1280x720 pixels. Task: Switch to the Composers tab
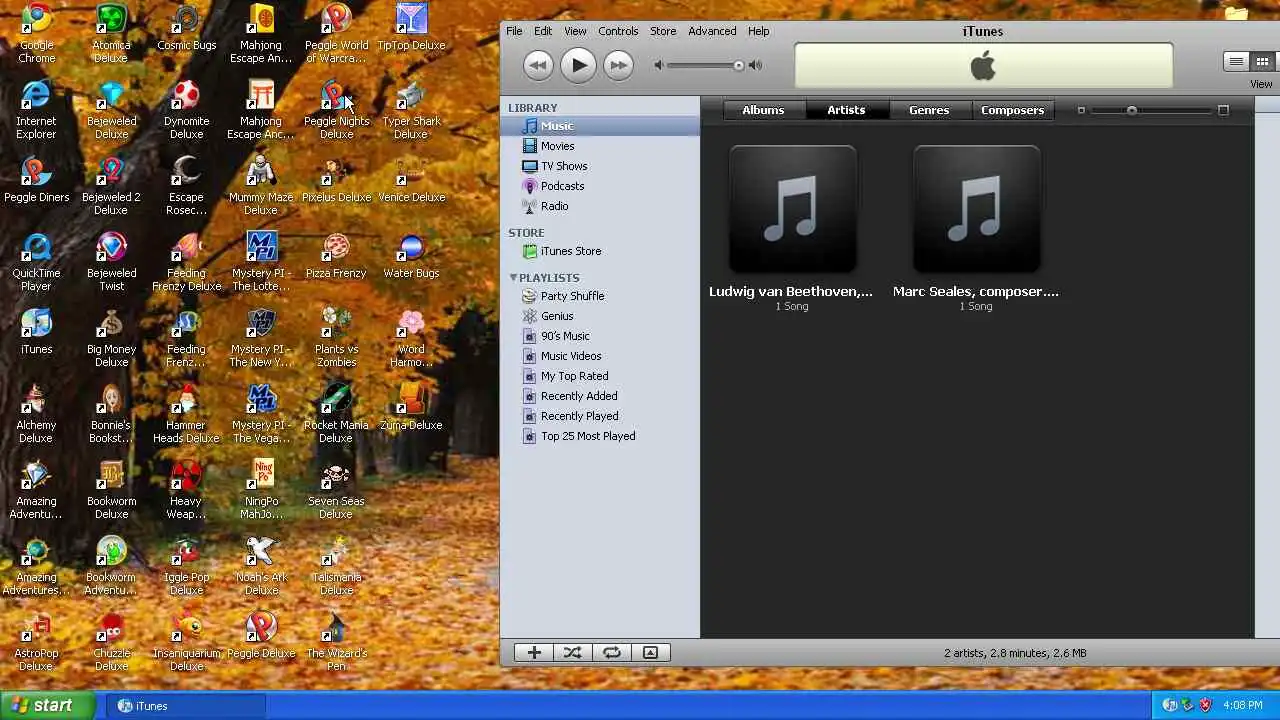1012,110
